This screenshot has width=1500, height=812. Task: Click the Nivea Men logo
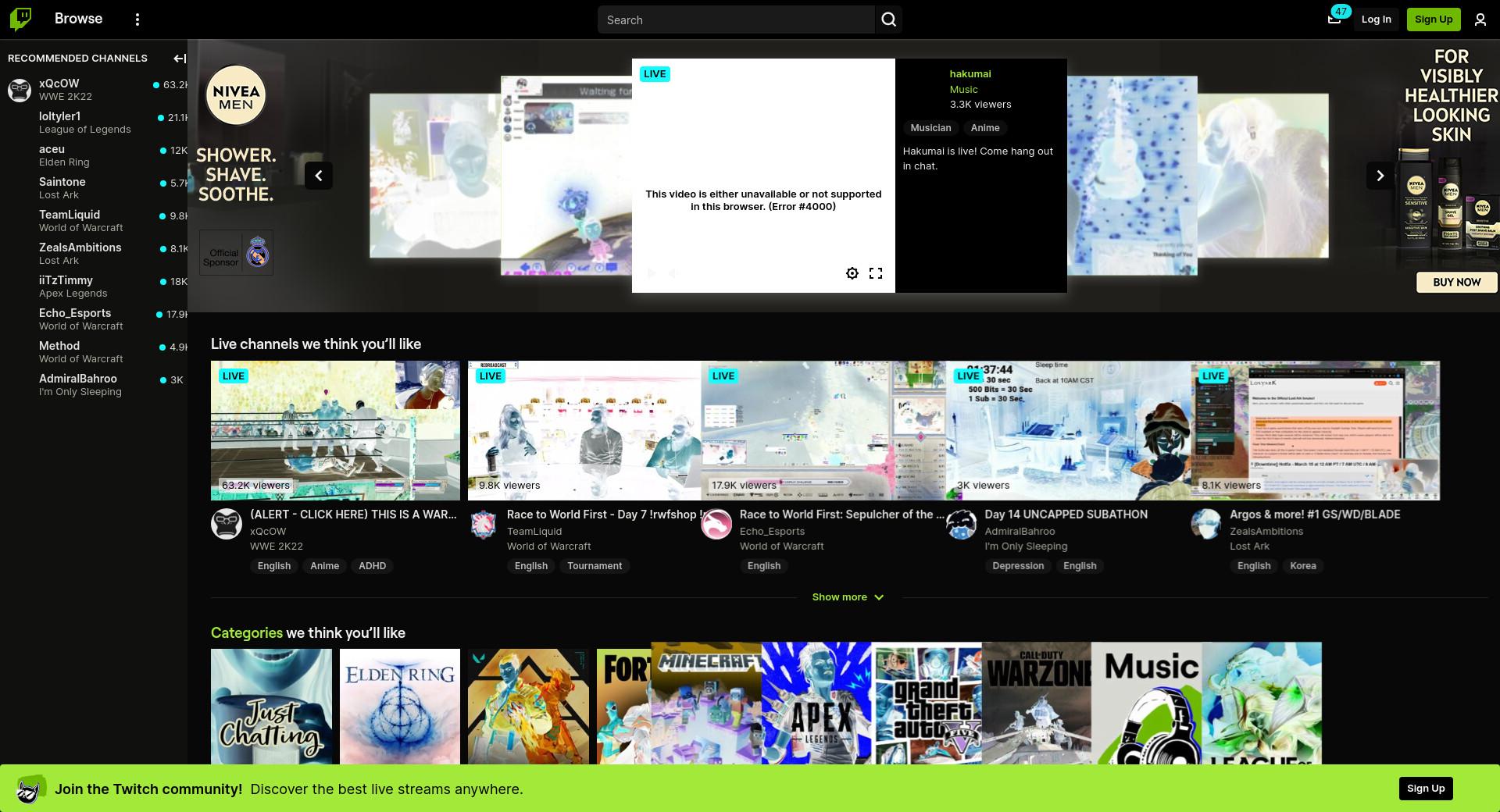click(x=236, y=95)
